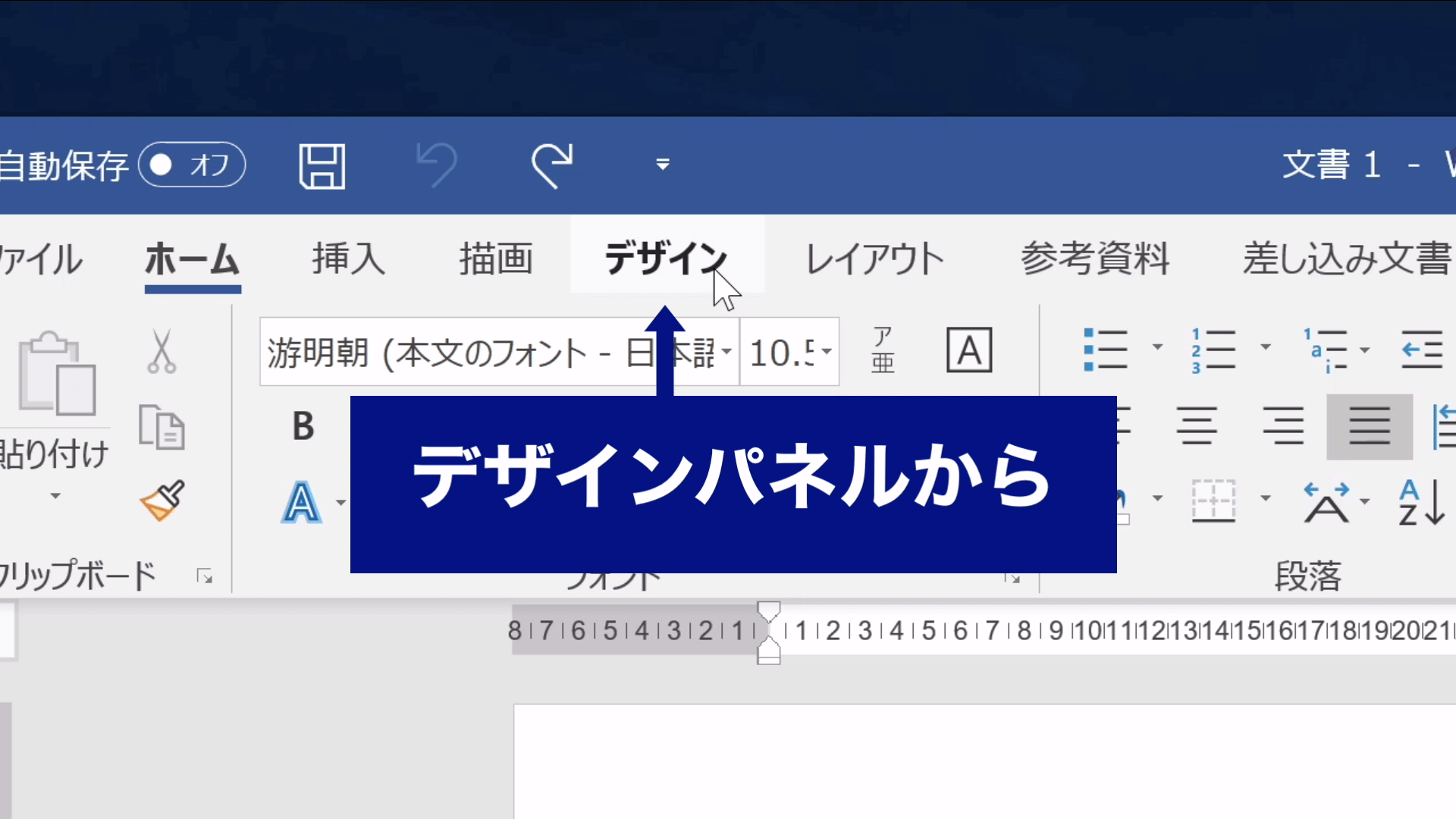Image resolution: width=1456 pixels, height=819 pixels.
Task: Click the Sort A-Z icon
Action: click(1422, 502)
